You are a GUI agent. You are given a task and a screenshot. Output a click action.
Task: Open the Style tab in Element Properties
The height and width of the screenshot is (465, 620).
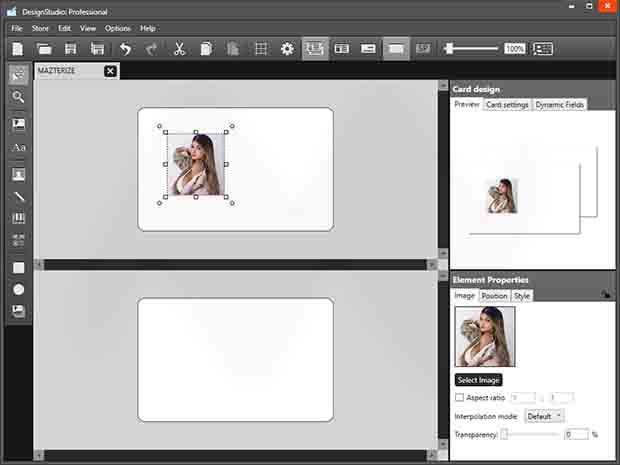(522, 296)
